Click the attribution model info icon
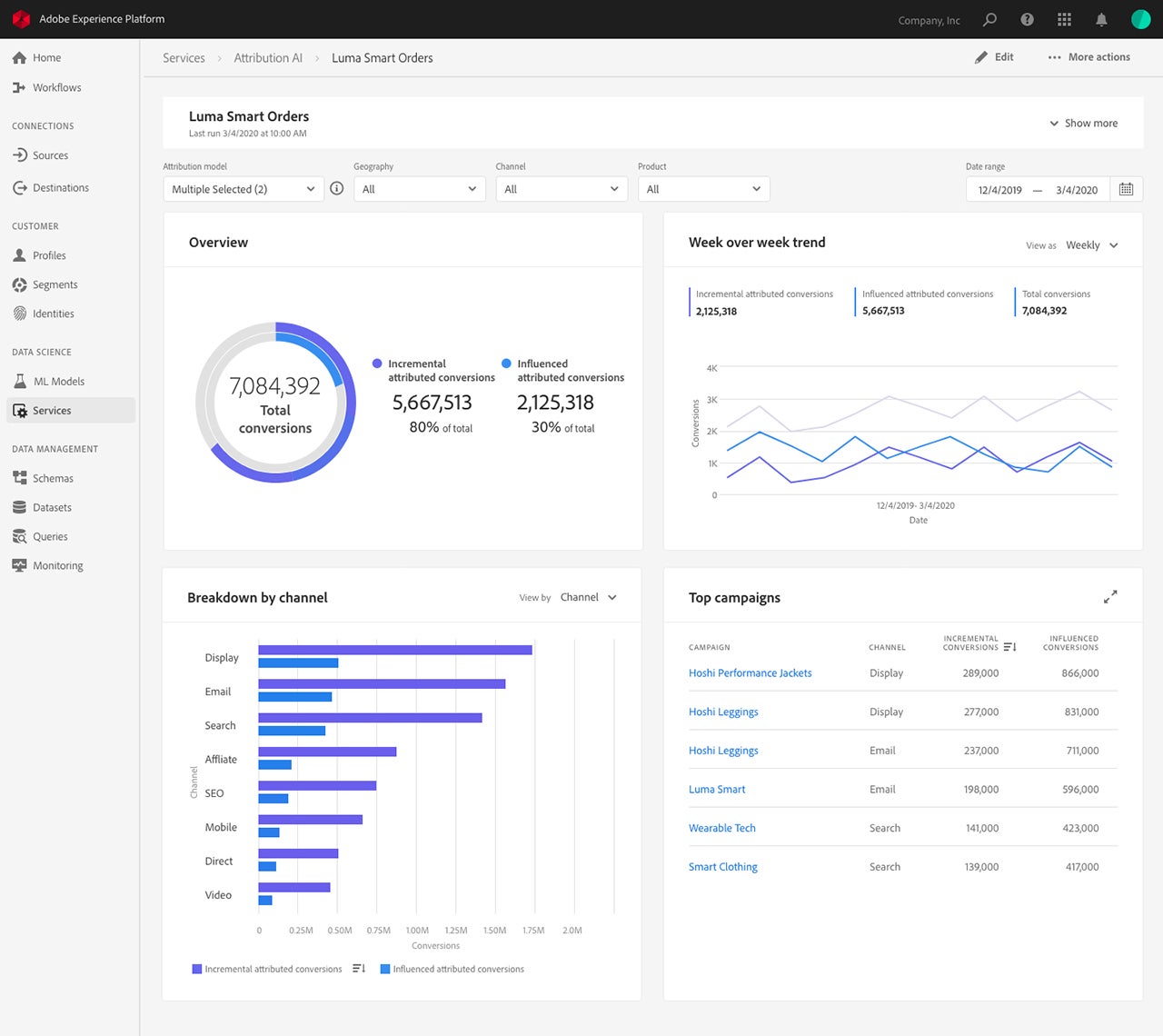This screenshot has width=1163, height=1036. [337, 188]
